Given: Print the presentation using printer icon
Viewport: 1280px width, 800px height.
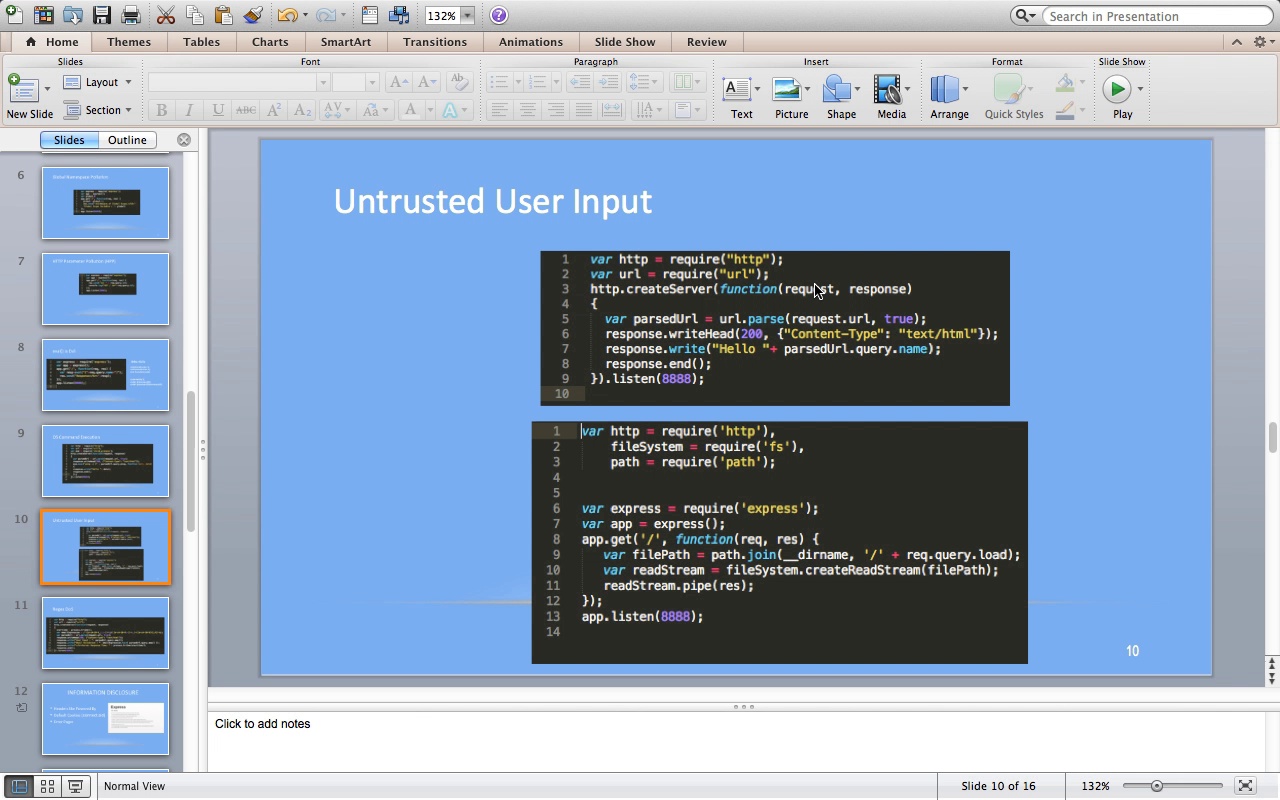Looking at the screenshot, I should pos(131,15).
